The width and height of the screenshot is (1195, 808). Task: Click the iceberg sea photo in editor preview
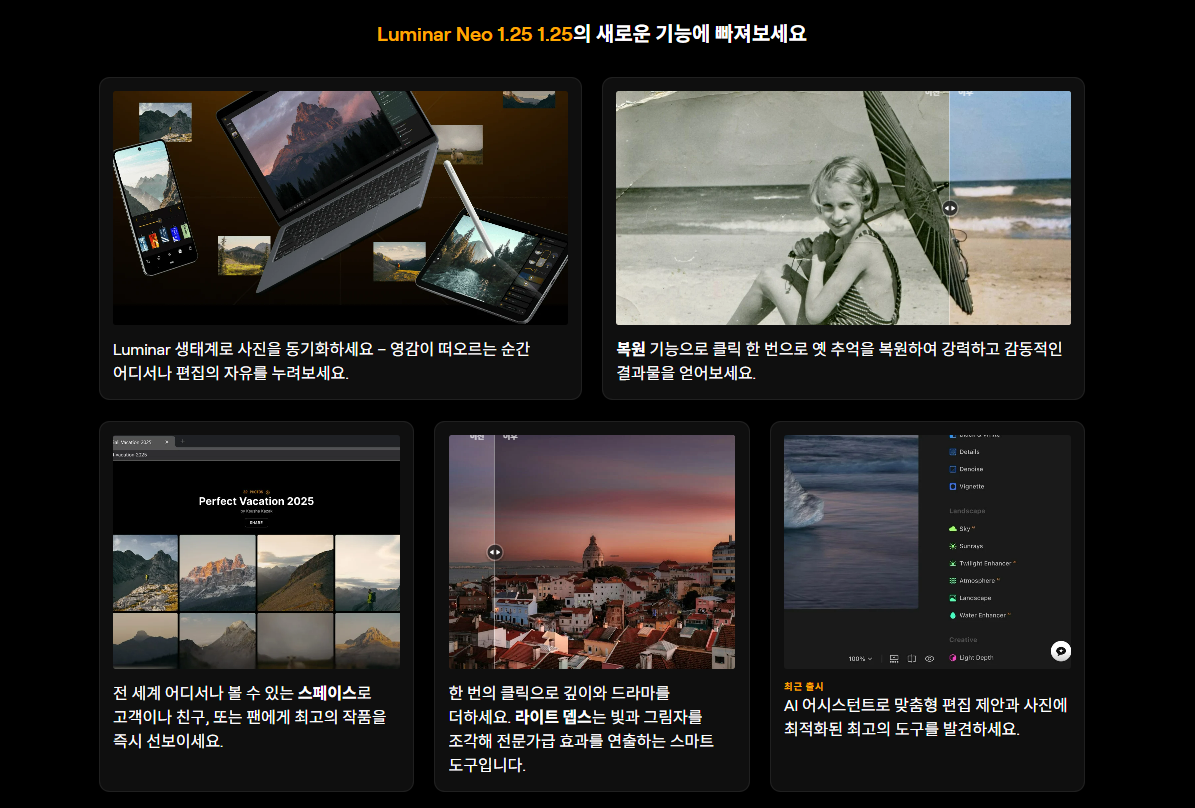click(851, 521)
